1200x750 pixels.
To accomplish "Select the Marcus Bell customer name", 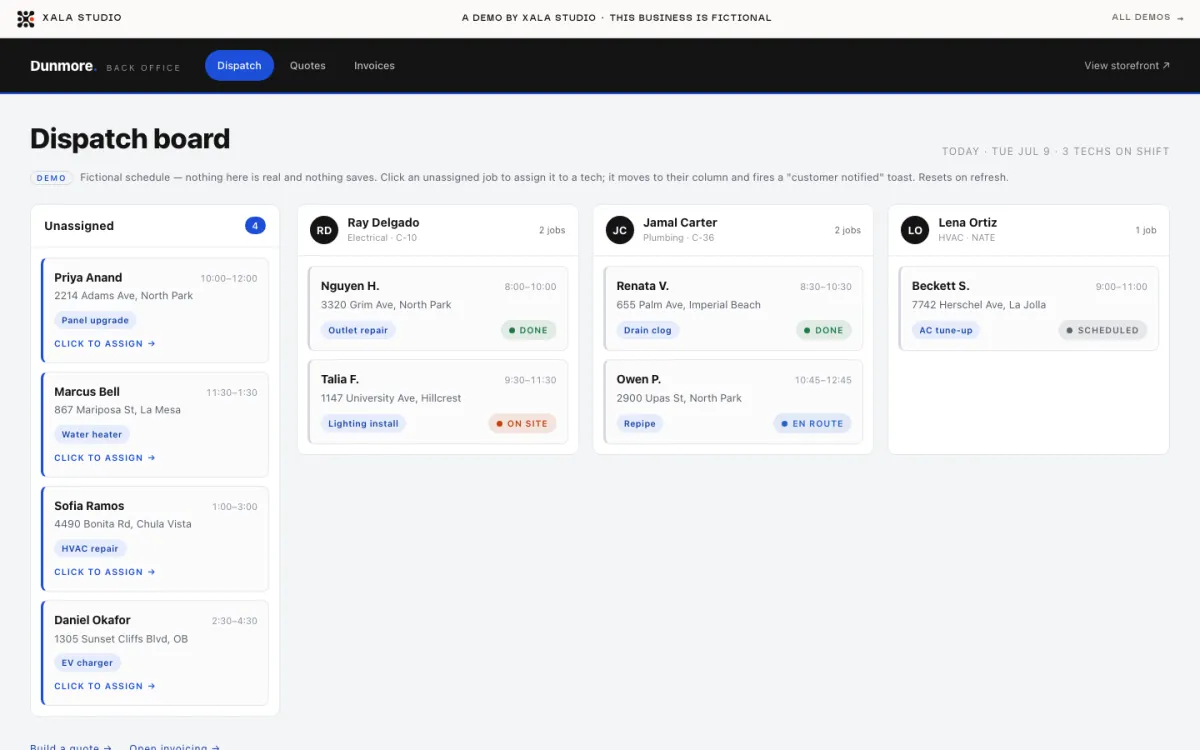I will click(x=87, y=392).
